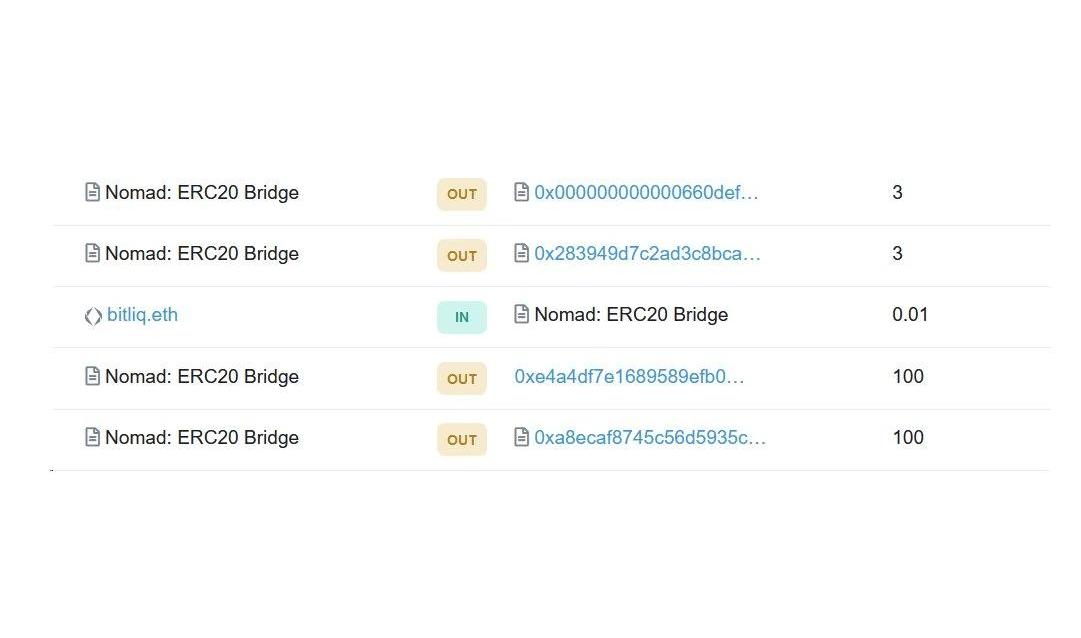Open address 0x00000000000660def link
This screenshot has width=1081, height=638.
pos(646,192)
